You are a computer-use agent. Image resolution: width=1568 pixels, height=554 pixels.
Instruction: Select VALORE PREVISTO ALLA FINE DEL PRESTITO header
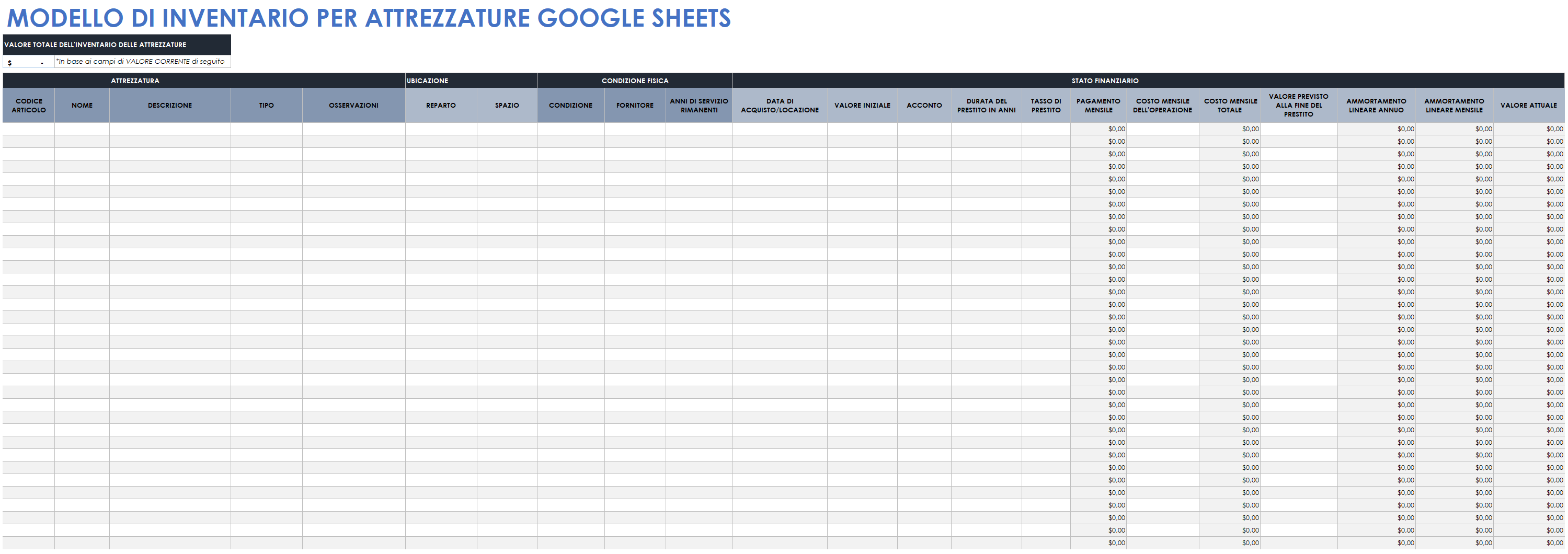click(1299, 106)
